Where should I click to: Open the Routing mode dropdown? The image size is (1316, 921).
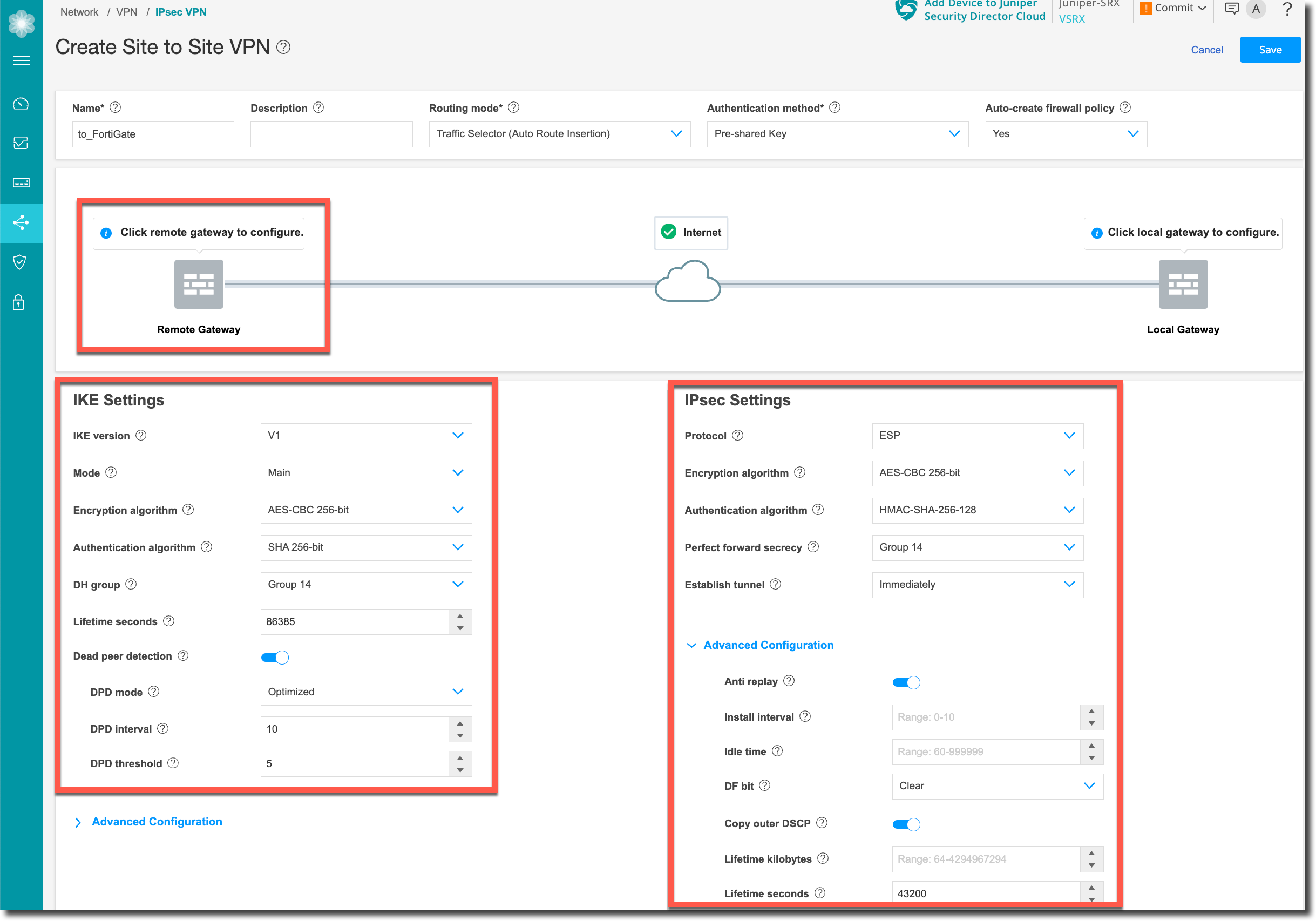pyautogui.click(x=559, y=133)
